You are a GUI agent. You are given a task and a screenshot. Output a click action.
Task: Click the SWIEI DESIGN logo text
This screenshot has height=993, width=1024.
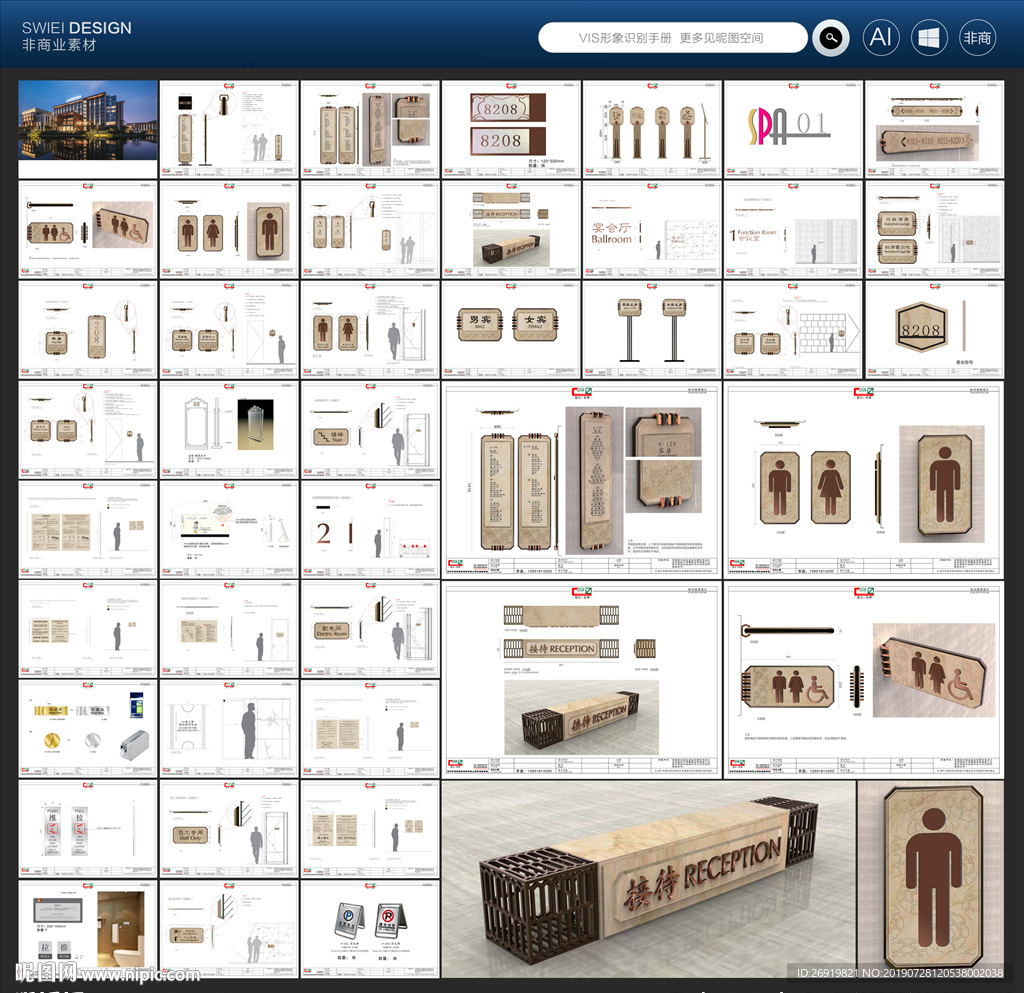(76, 28)
